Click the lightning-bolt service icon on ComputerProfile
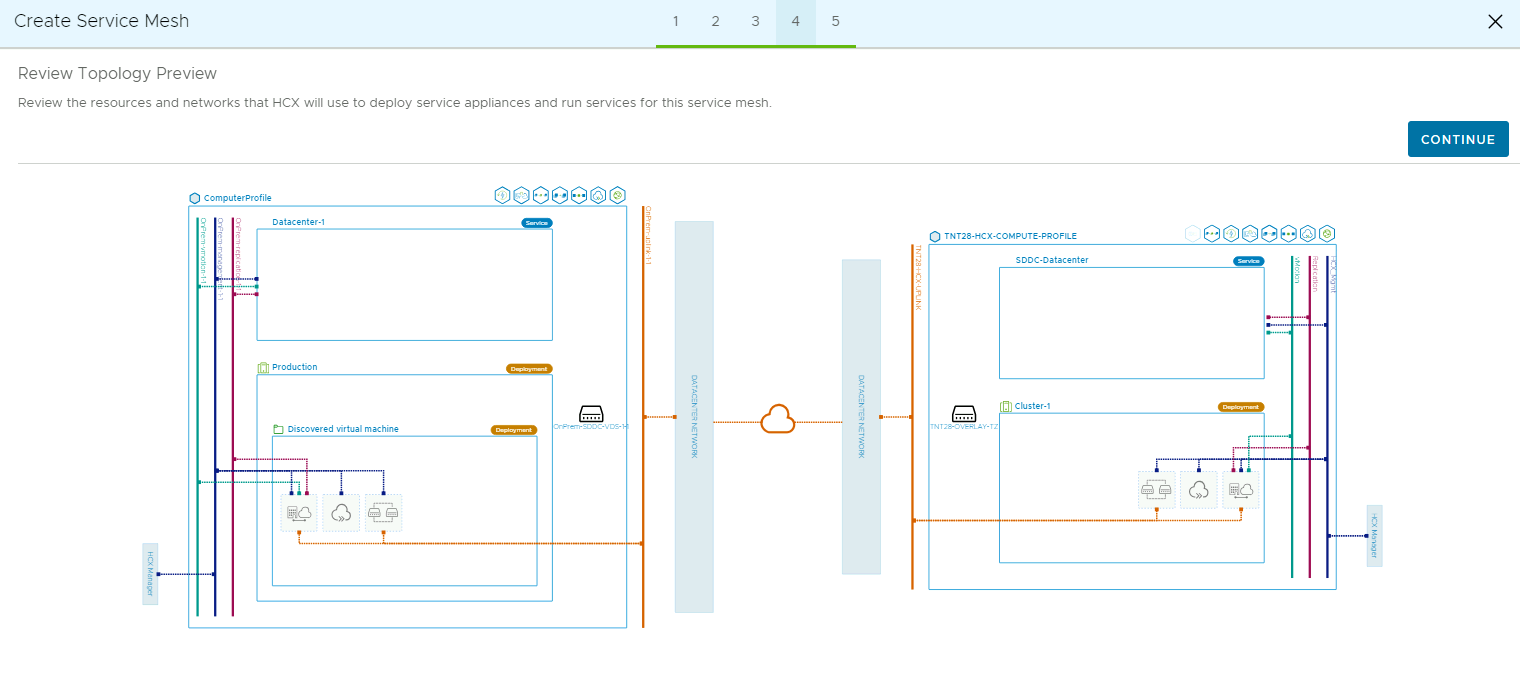1520x694 pixels. [502, 195]
